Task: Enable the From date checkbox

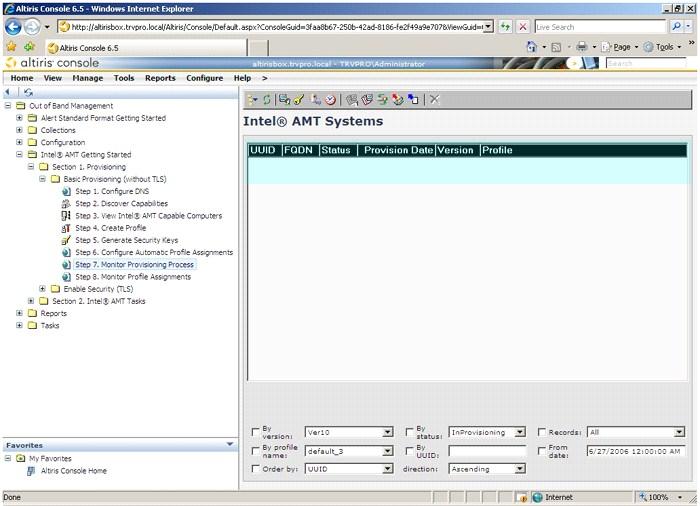Action: coord(542,451)
